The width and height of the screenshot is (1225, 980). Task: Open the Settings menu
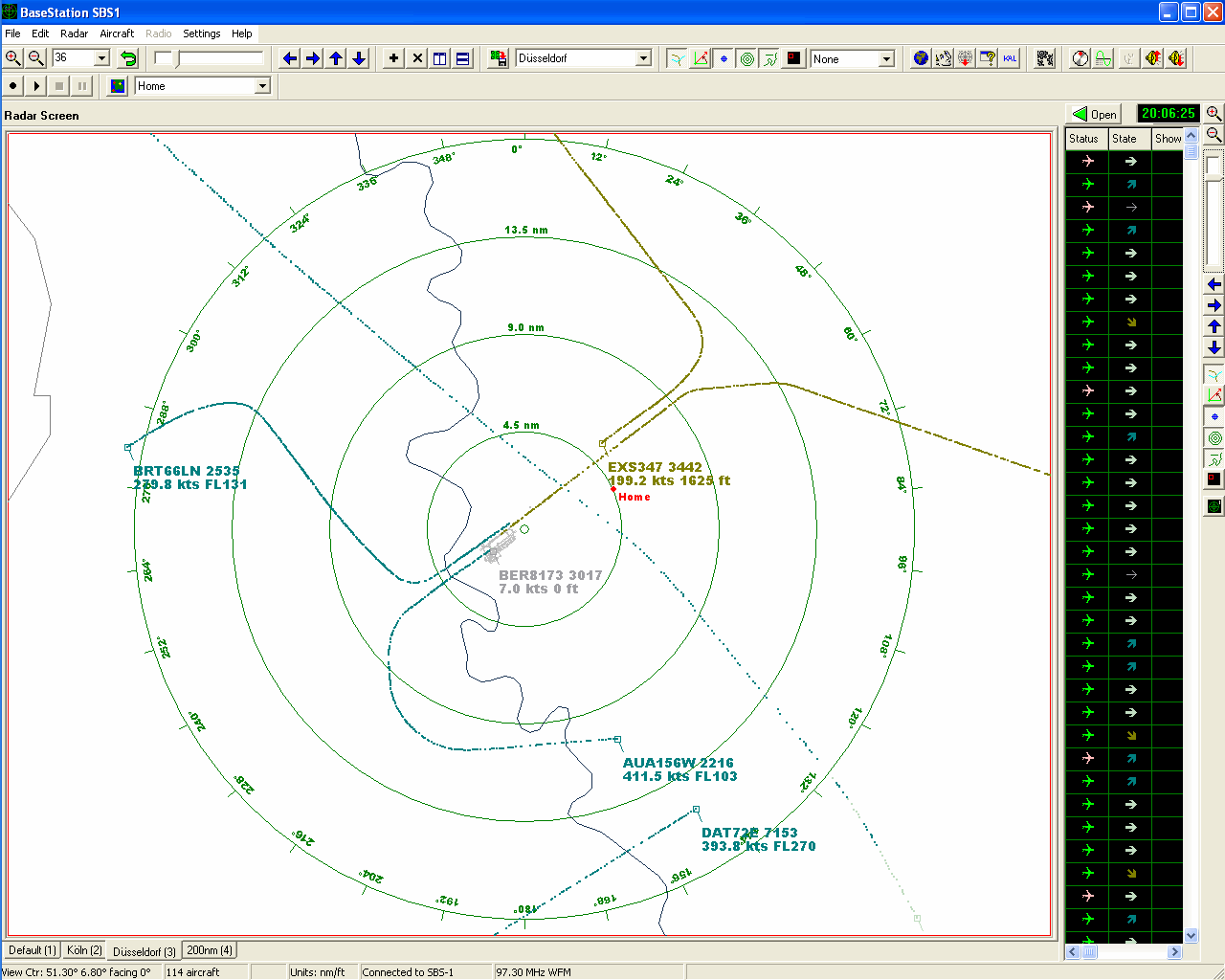coord(201,33)
